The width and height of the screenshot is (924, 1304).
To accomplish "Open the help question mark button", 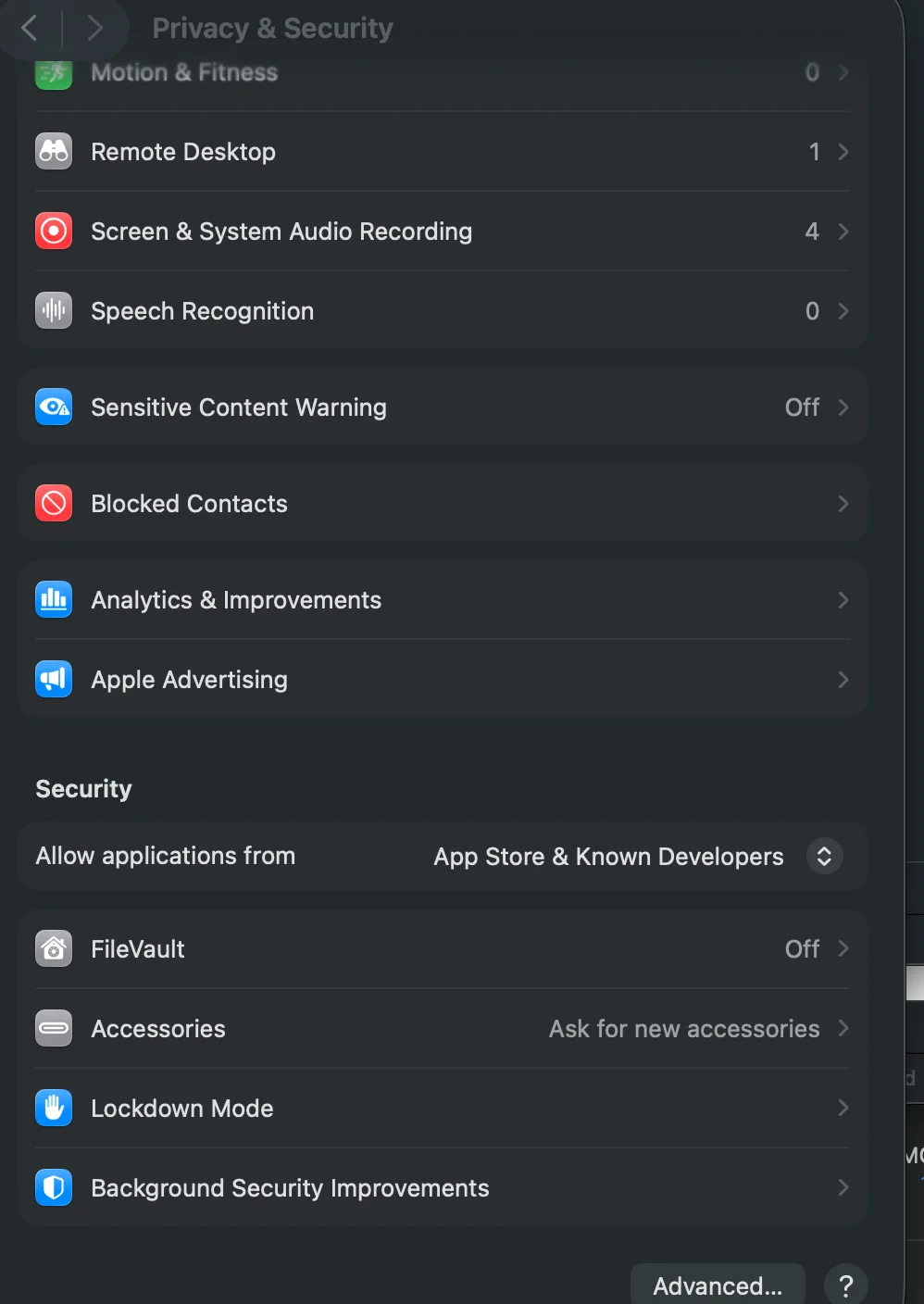I will [x=845, y=1285].
